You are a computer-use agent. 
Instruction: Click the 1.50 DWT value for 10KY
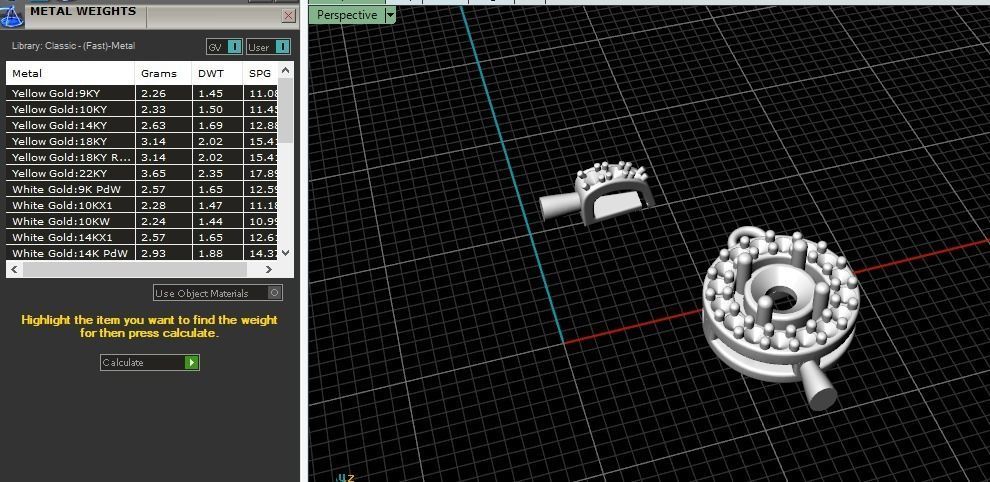click(x=210, y=109)
